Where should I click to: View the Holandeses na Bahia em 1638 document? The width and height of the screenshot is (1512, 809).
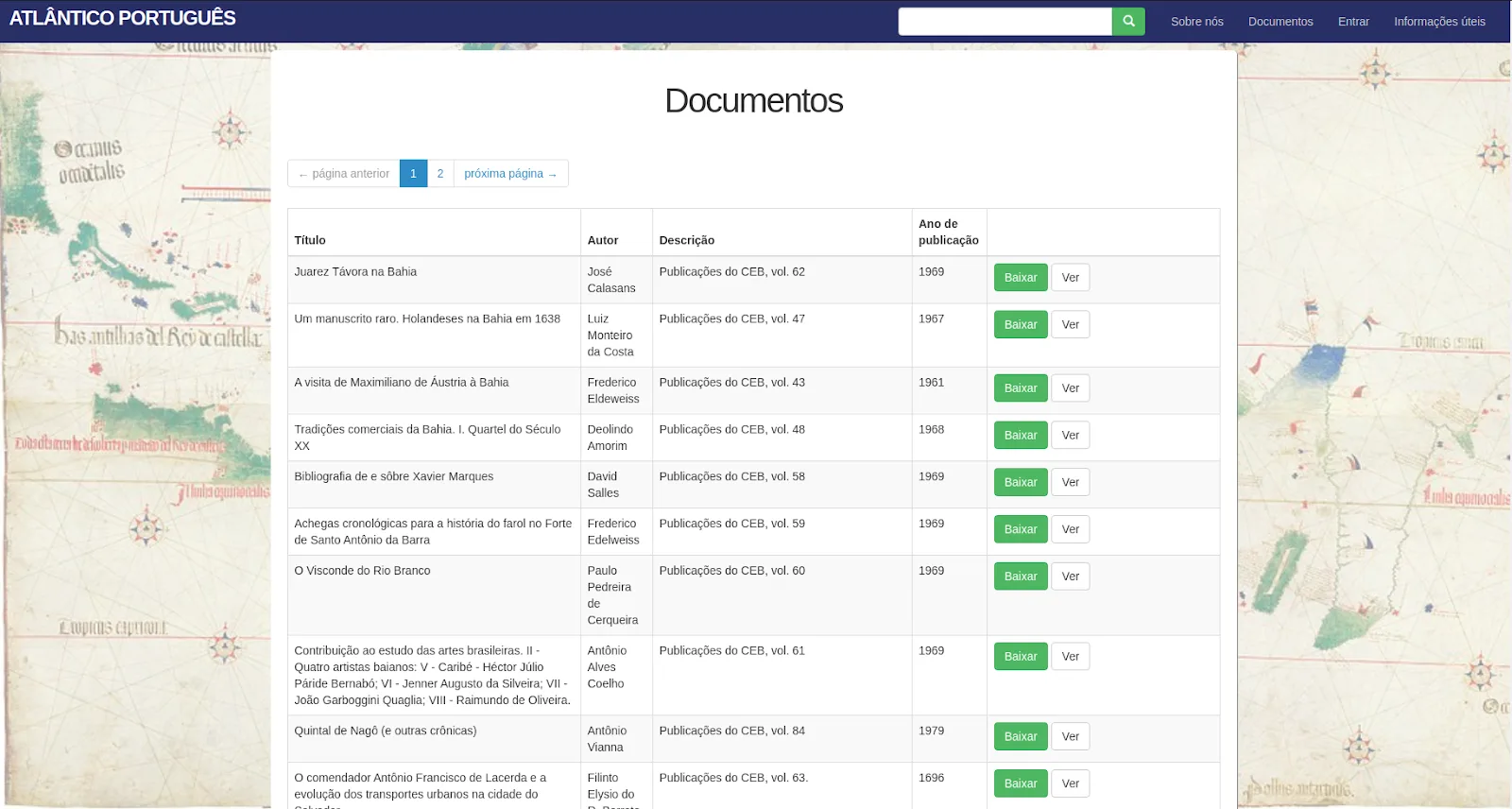coord(1070,325)
